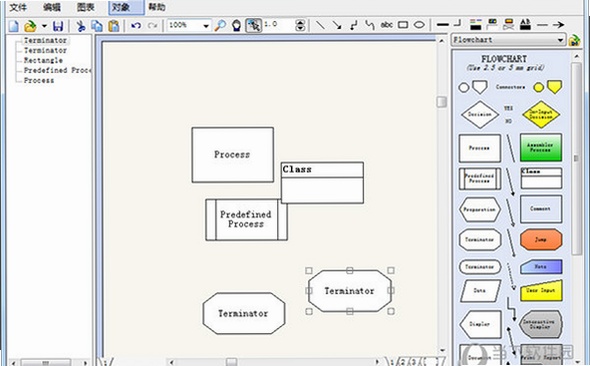590x366 pixels.
Task: Click the Paste clipboard icon
Action: coord(114,26)
